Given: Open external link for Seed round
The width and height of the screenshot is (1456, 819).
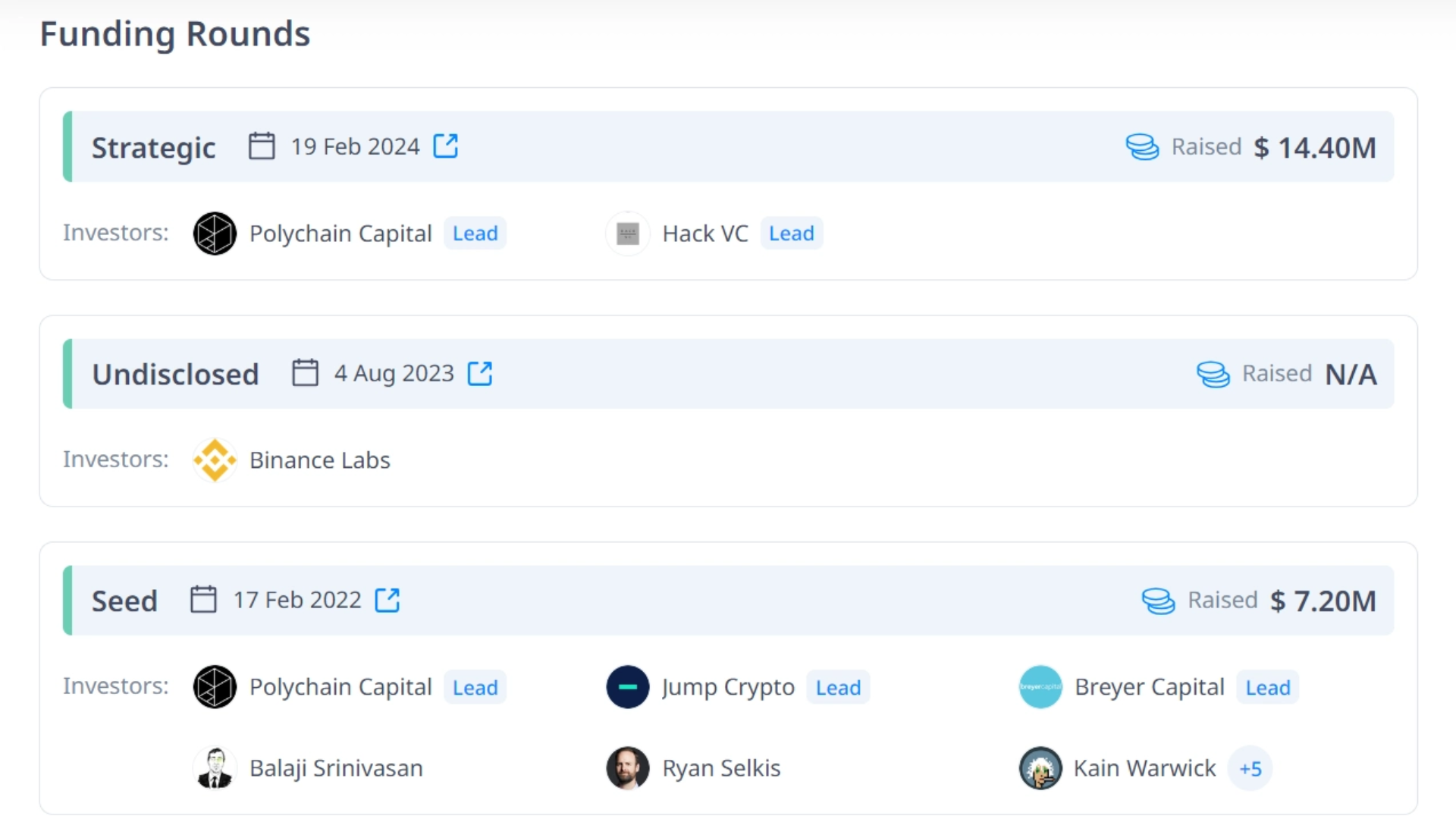Looking at the screenshot, I should 388,600.
